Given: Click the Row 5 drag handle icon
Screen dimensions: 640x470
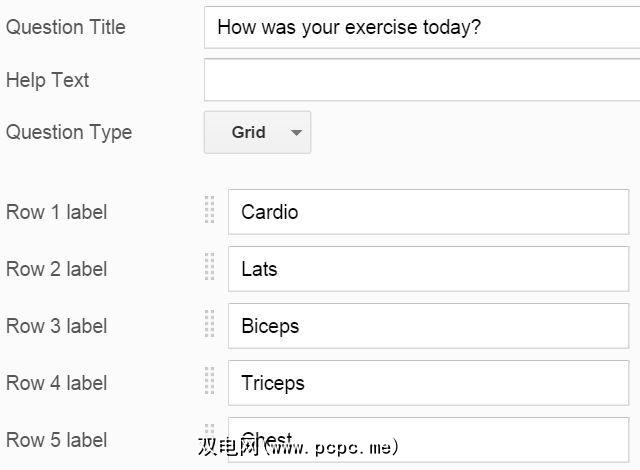Looking at the screenshot, I should coord(210,435).
